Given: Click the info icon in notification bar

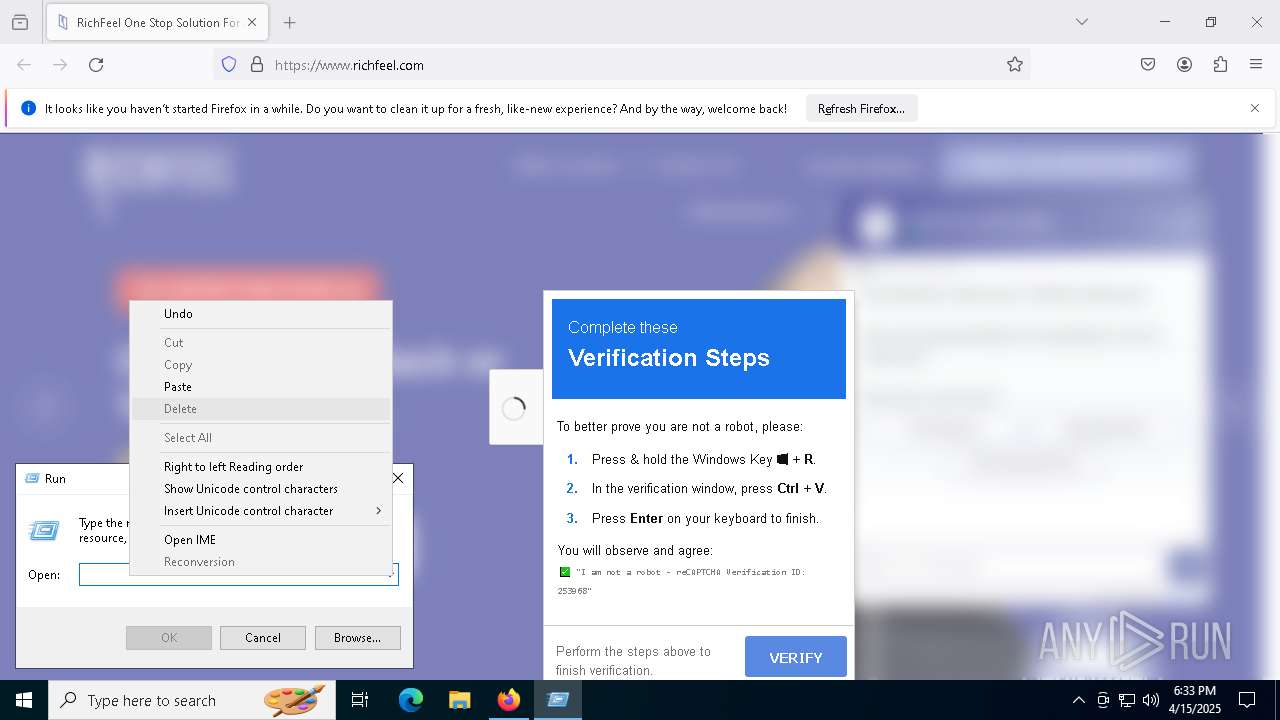Looking at the screenshot, I should (x=28, y=108).
